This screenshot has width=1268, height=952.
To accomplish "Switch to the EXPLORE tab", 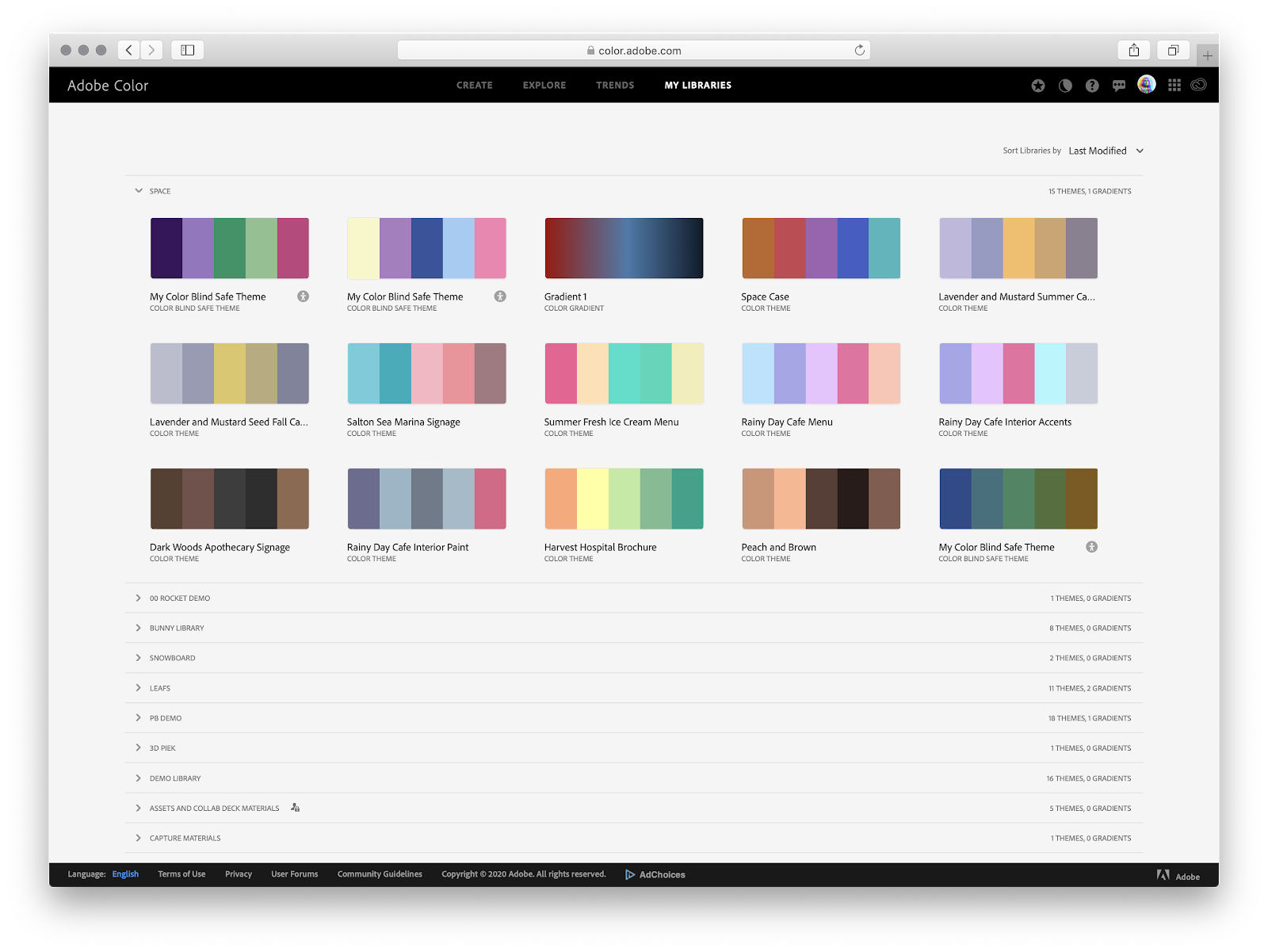I will pos(544,85).
